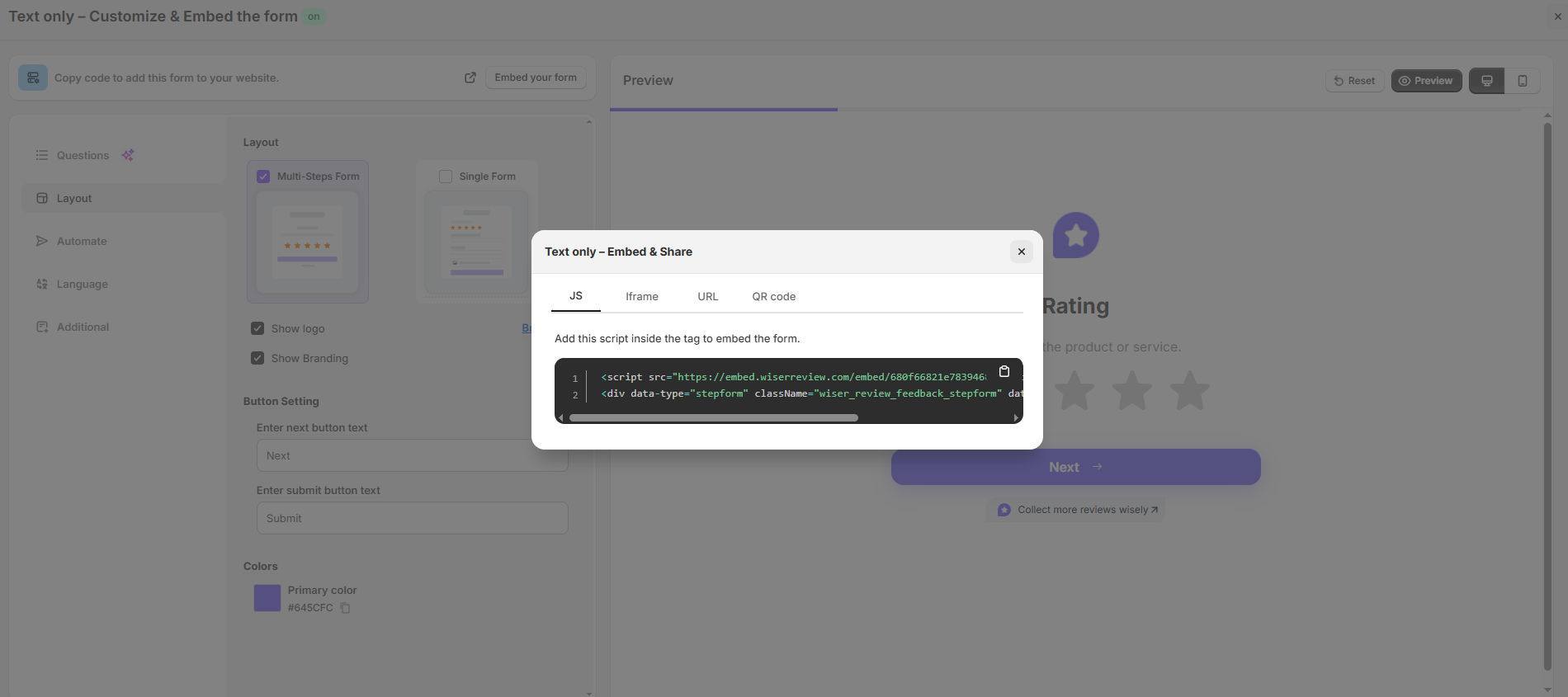This screenshot has height=697, width=1568.
Task: Copy the embed code with clipboard icon
Action: click(x=1004, y=371)
